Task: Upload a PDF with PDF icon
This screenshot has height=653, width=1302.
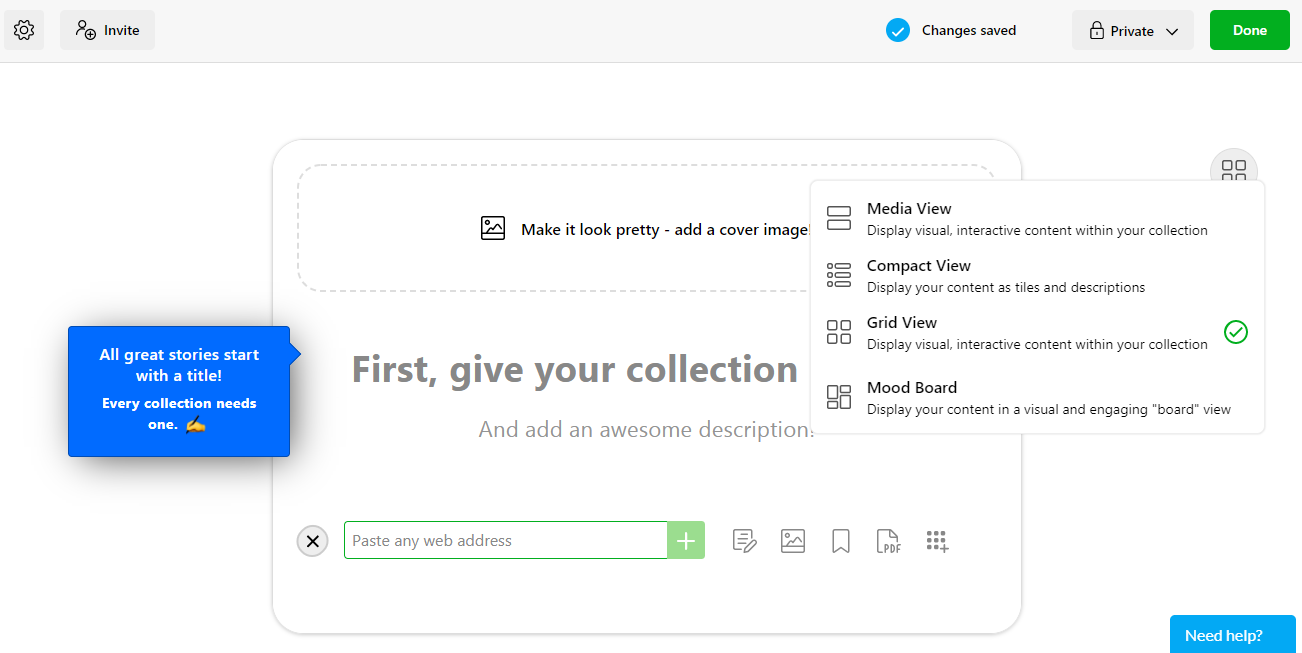Action: pyautogui.click(x=888, y=541)
